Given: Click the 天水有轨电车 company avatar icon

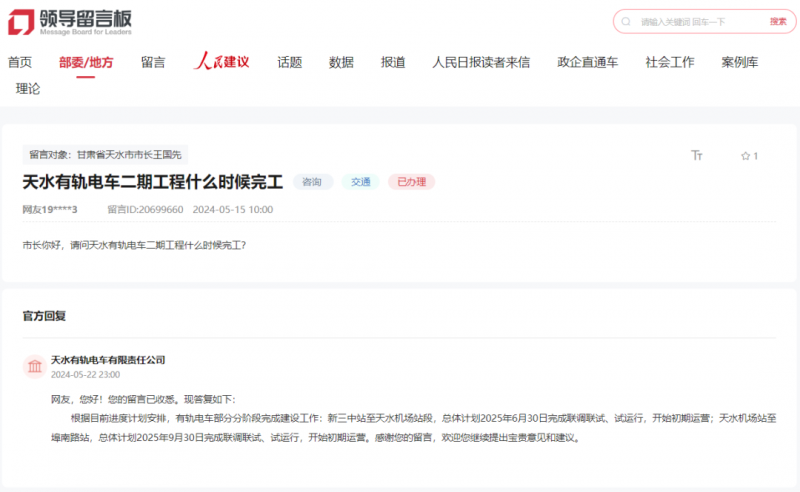Looking at the screenshot, I should tap(35, 366).
